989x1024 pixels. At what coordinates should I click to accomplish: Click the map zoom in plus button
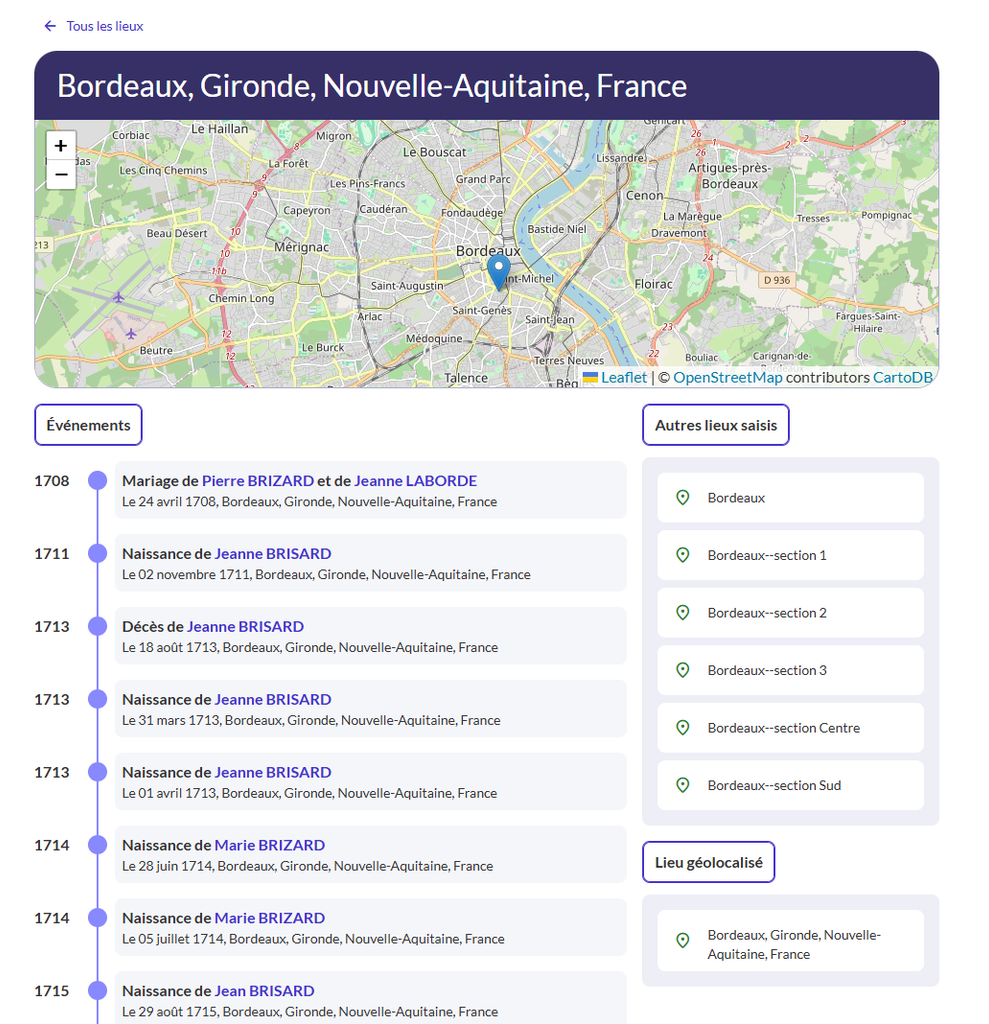coord(61,146)
